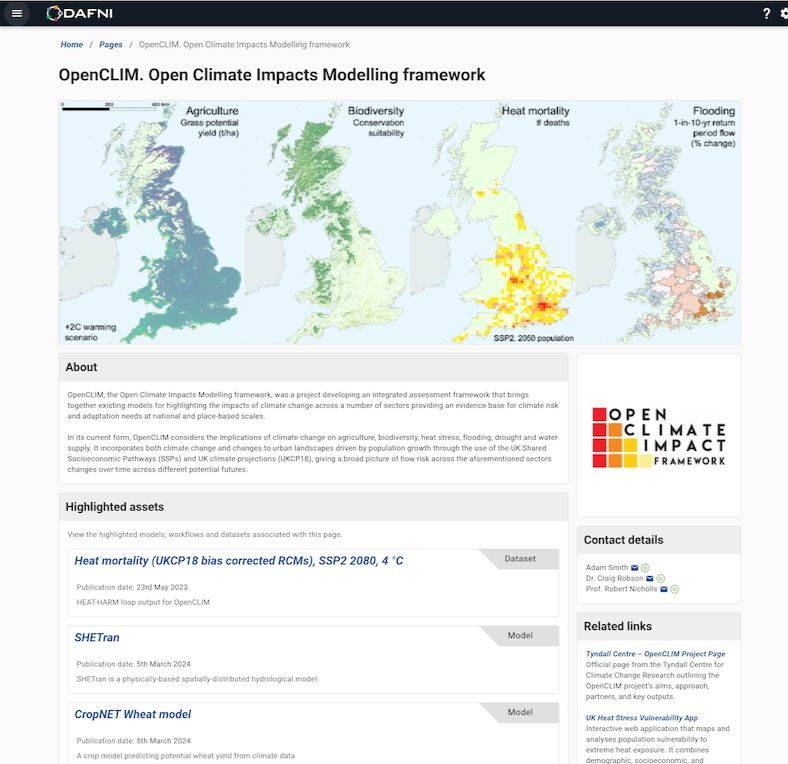Viewport: 788px width, 764px height.
Task: Open the Heat mortality SSP2 2080 dataset
Action: pyautogui.click(x=239, y=561)
